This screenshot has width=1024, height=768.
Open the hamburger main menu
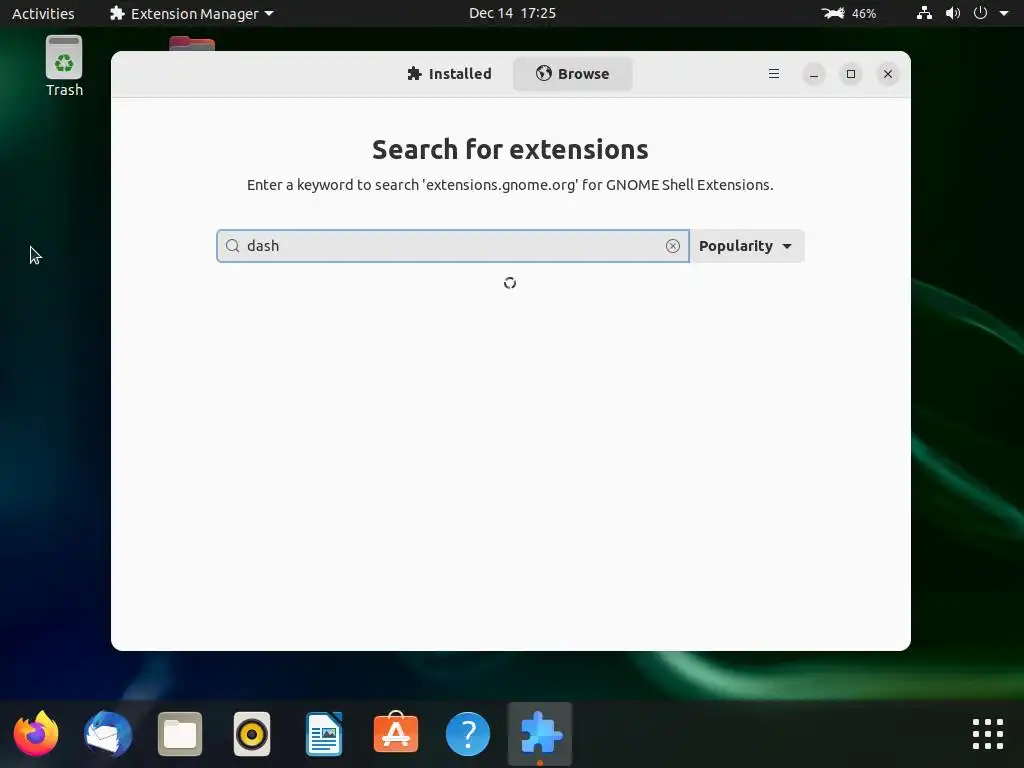pos(774,74)
